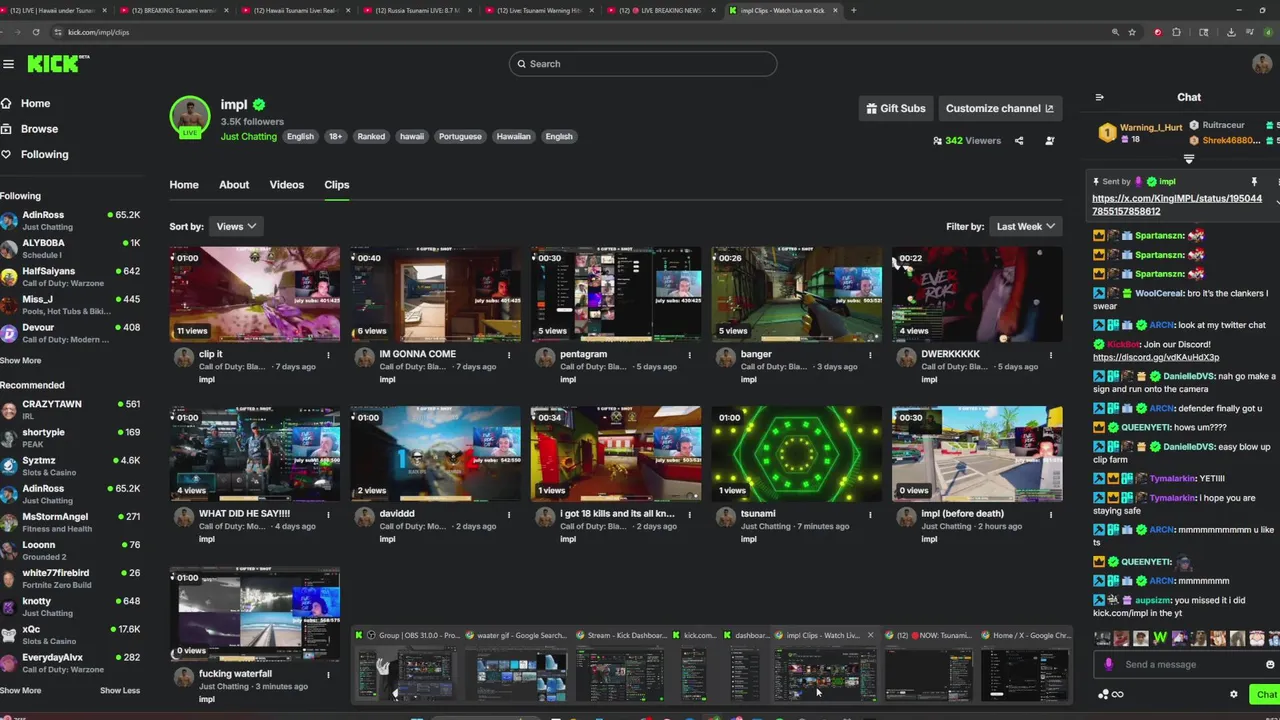Collapse recommended with Show Less
This screenshot has height=720, width=1280.
coord(120,690)
